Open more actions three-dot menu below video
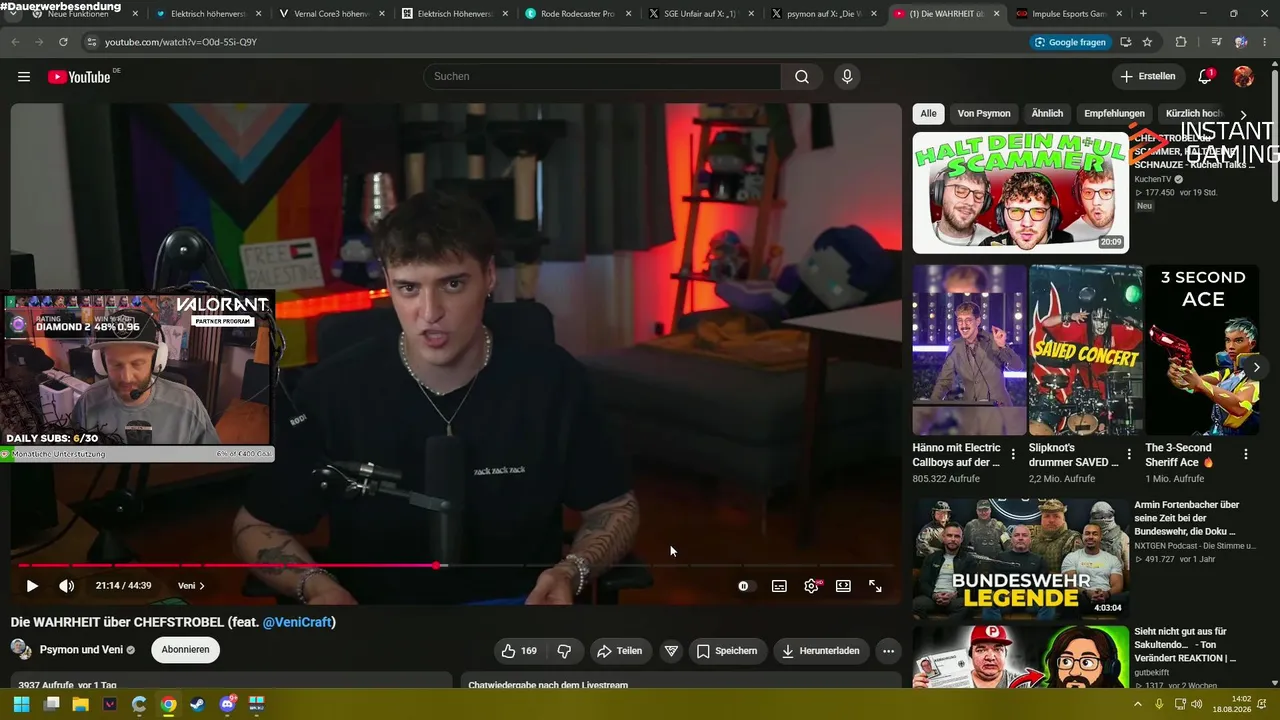The height and width of the screenshot is (720, 1280). coord(888,651)
